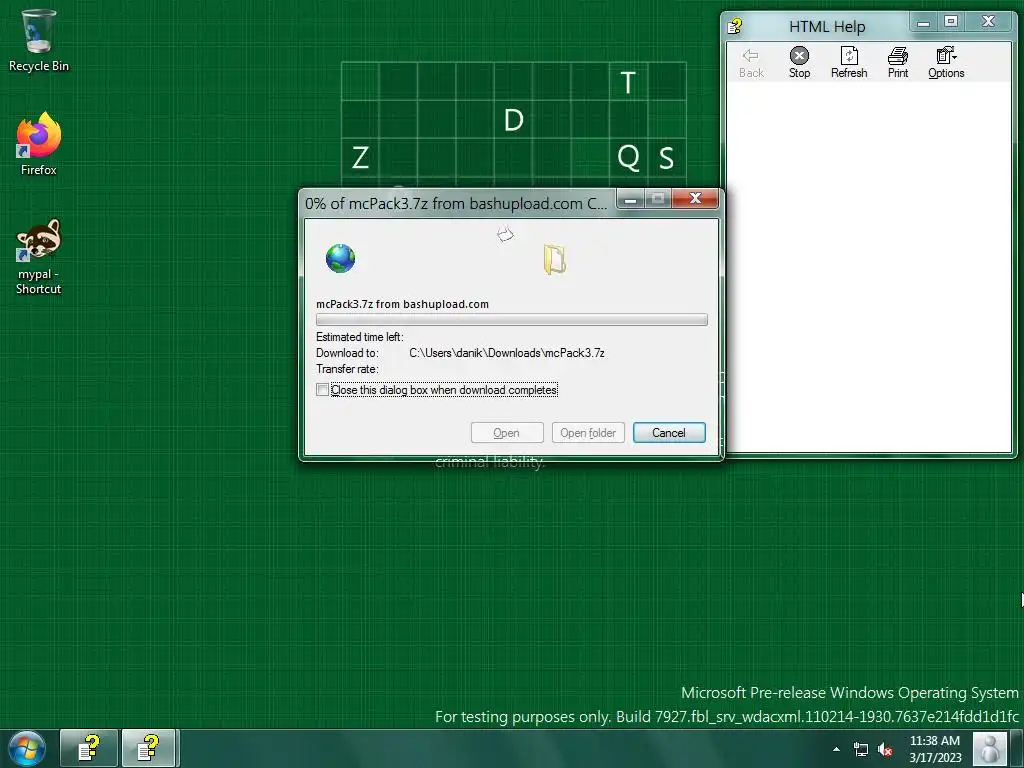Click the Open button in download dialog

pos(507,432)
